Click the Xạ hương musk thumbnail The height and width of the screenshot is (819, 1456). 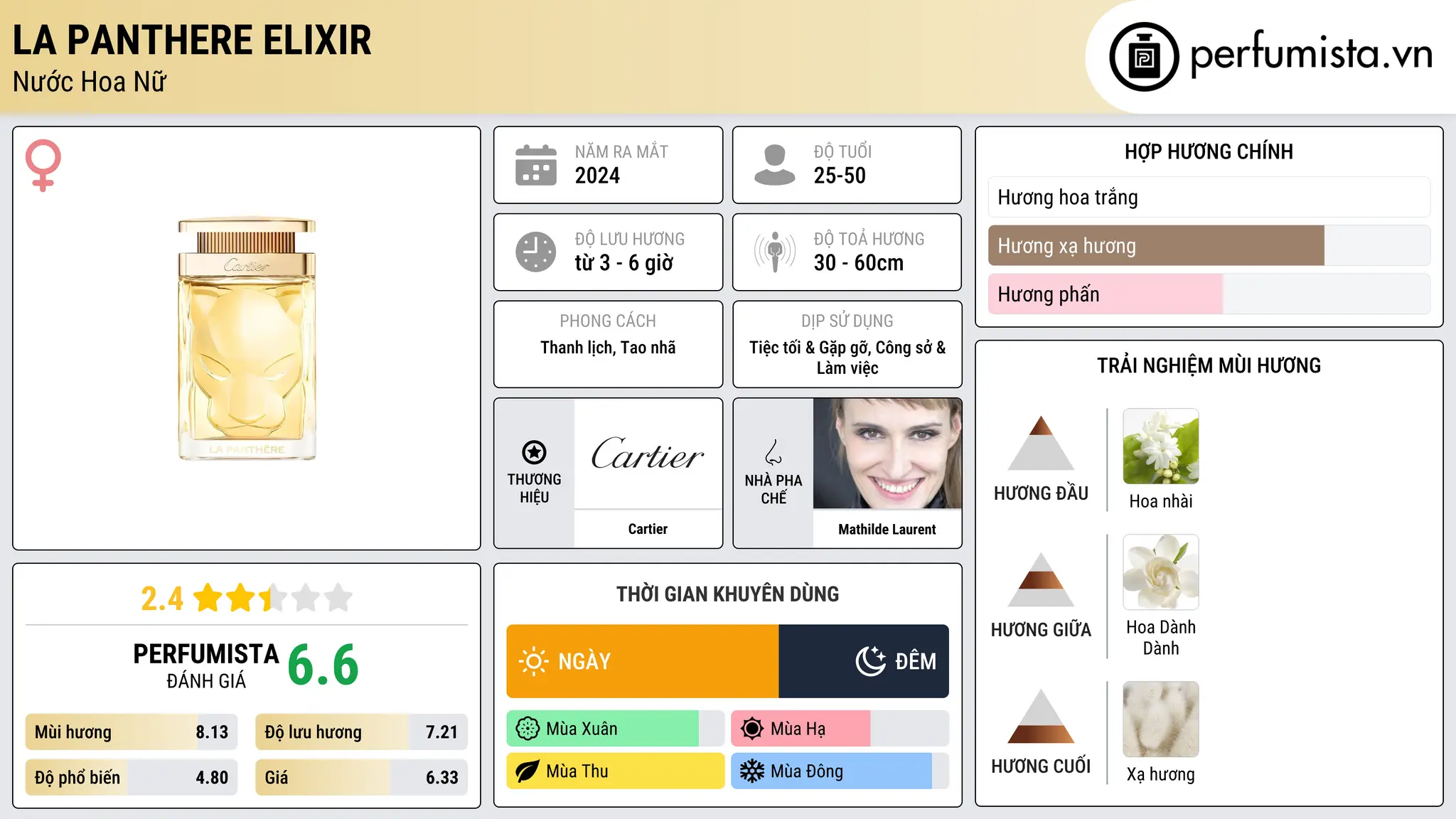pyautogui.click(x=1161, y=719)
